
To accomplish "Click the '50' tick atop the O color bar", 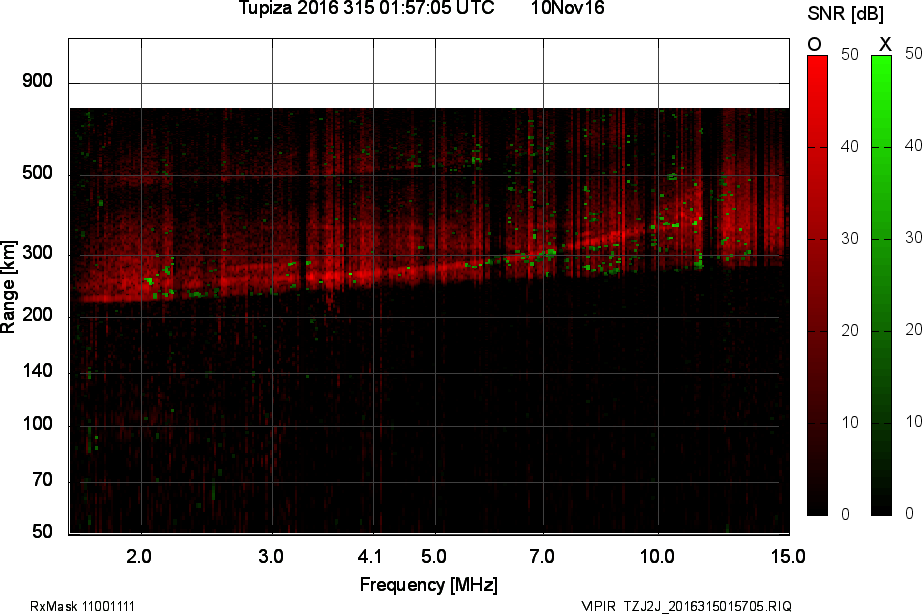I will tap(850, 55).
